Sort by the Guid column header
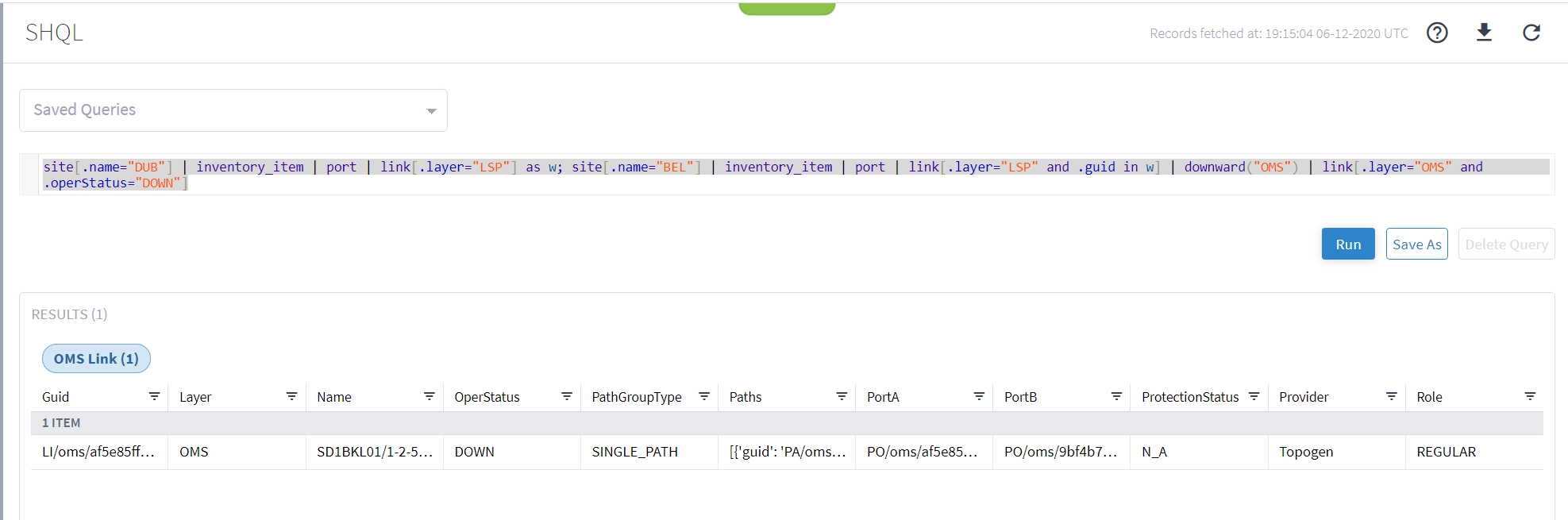The image size is (1568, 520). tap(56, 397)
